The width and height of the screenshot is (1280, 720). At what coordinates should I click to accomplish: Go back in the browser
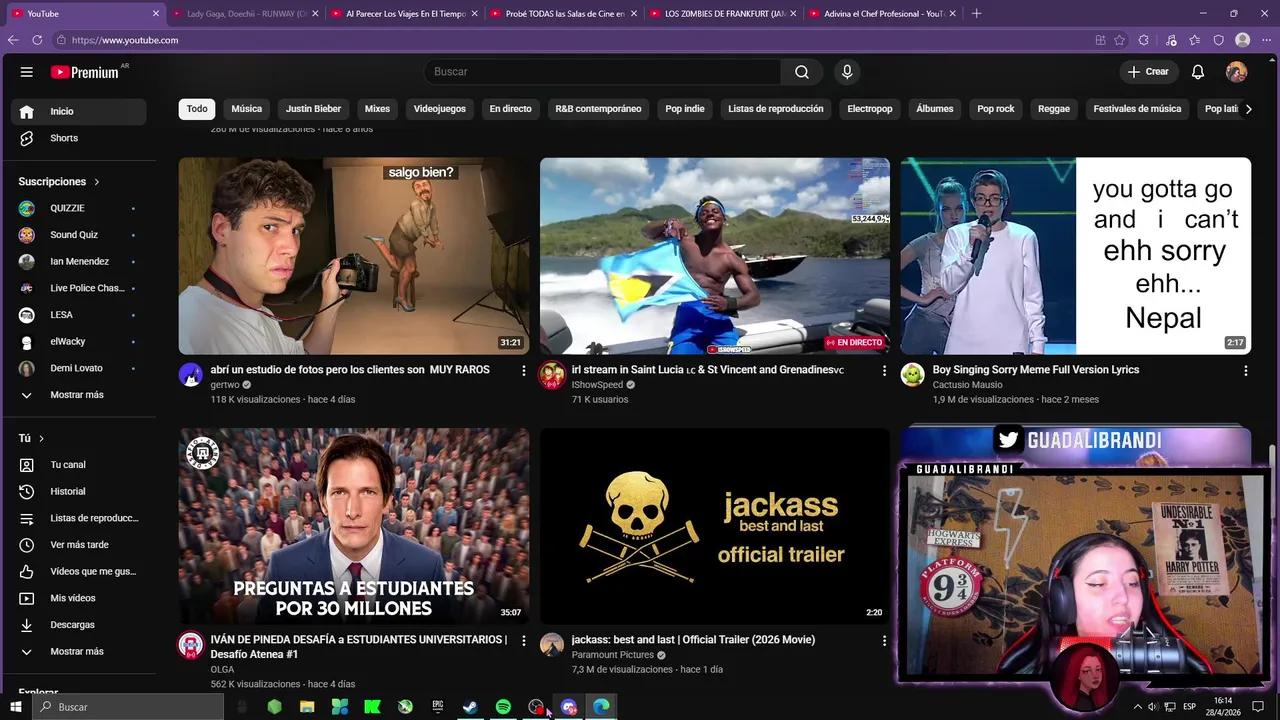coord(13,40)
